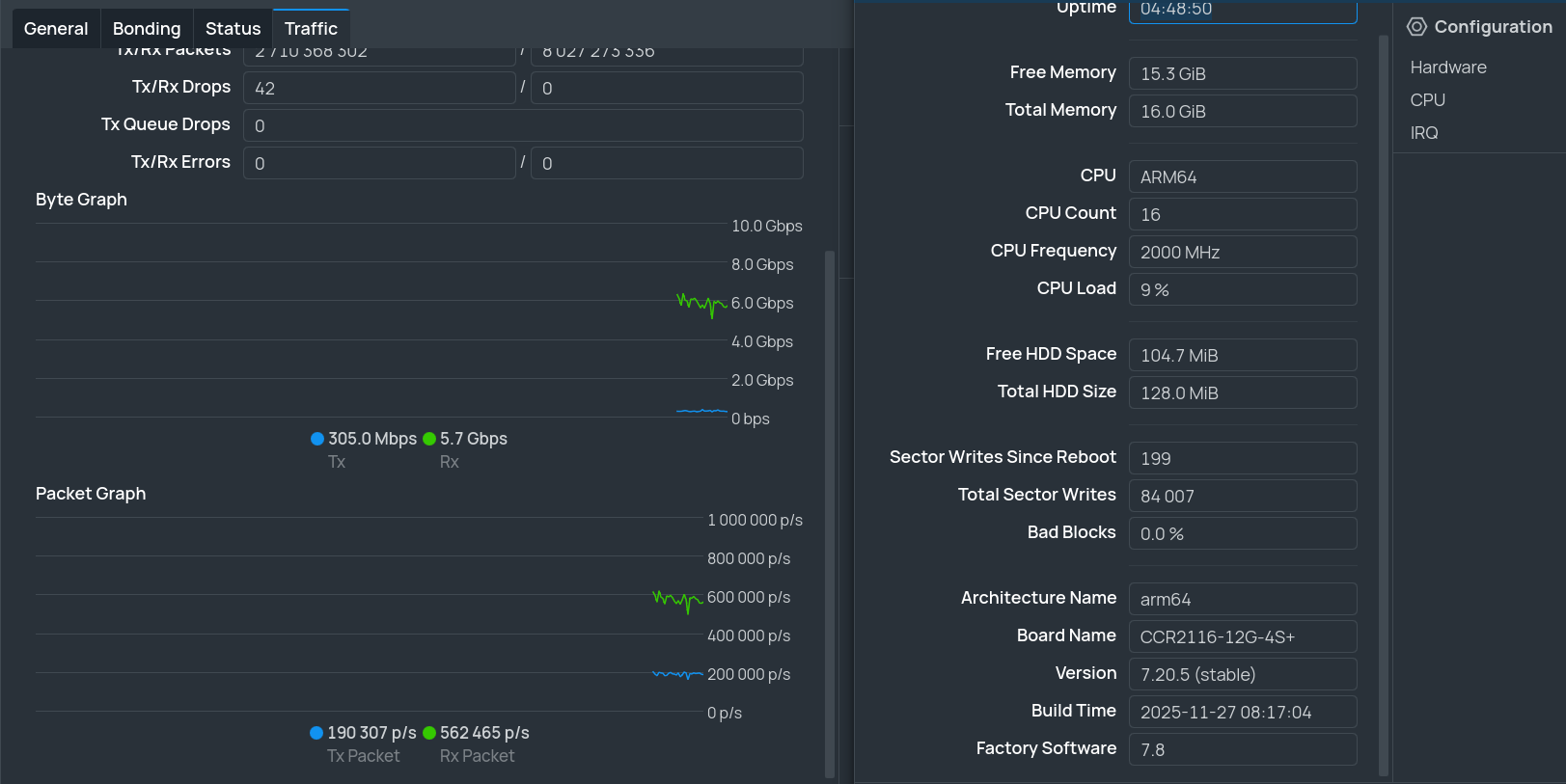Click the Tx Drops field showing 42
Image resolution: width=1566 pixels, height=784 pixels.
[x=379, y=88]
